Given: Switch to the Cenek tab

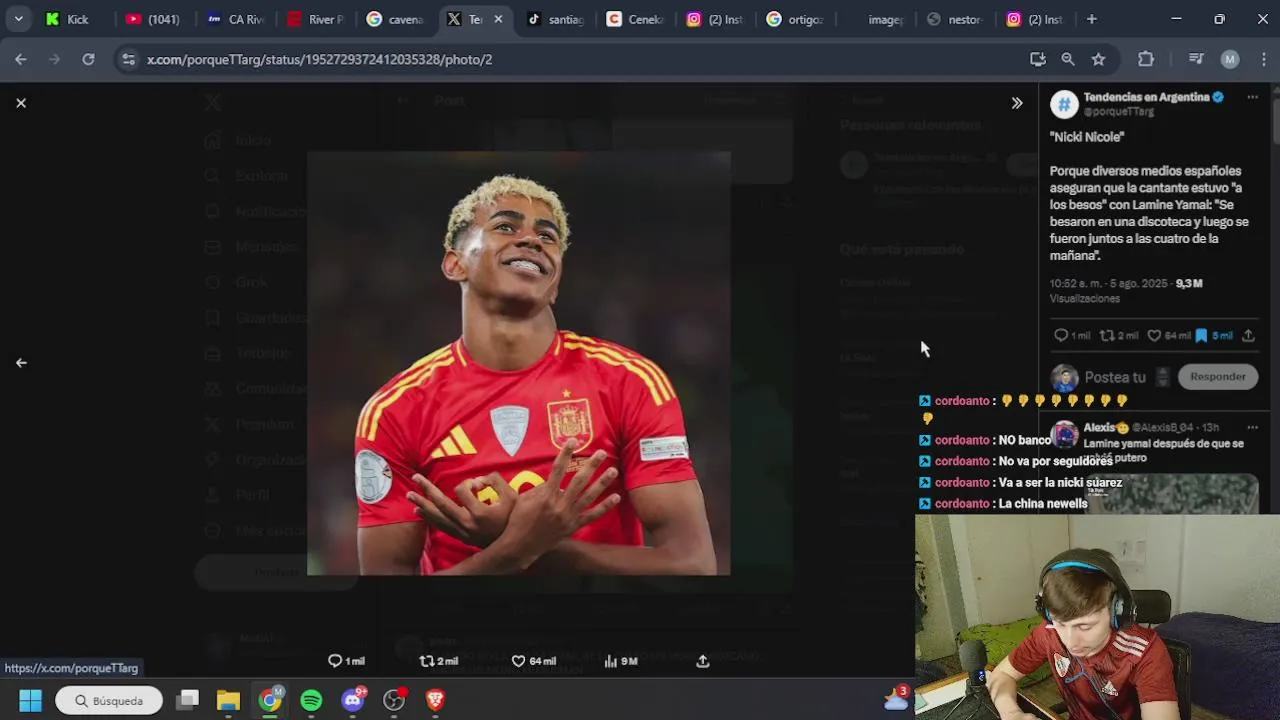Looking at the screenshot, I should 636,19.
